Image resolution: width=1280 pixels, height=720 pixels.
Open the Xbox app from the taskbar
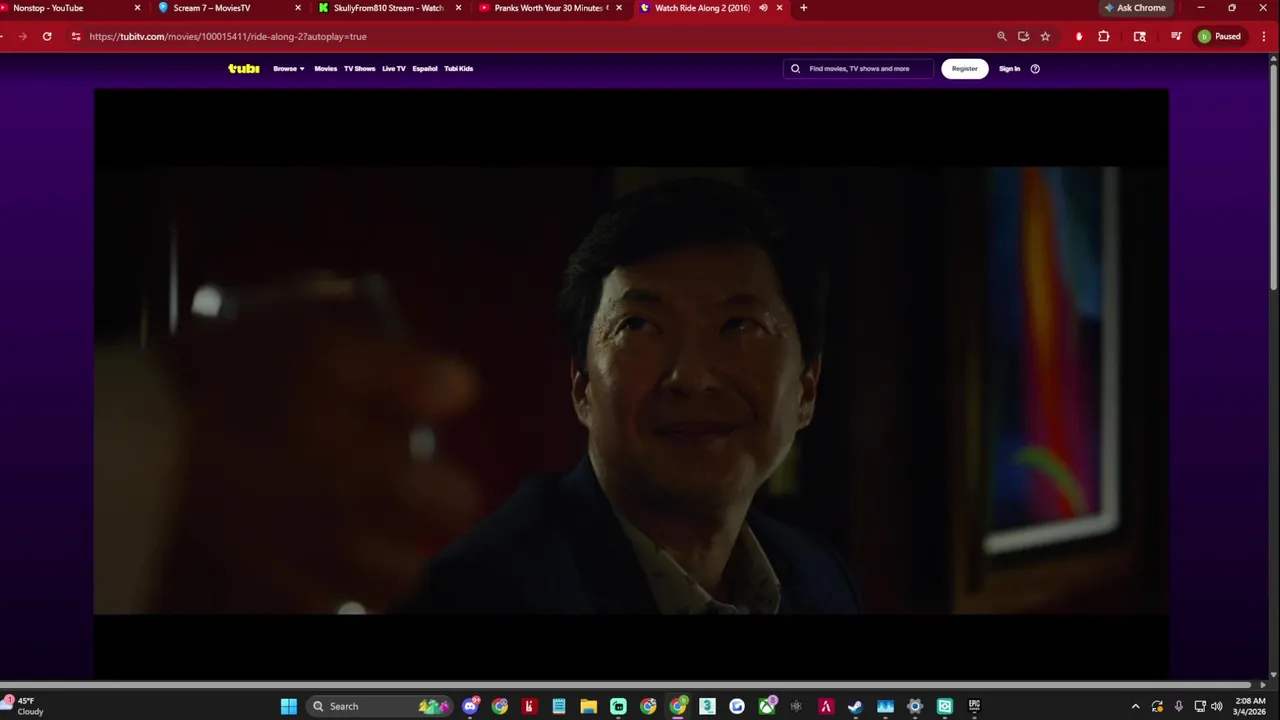point(767,706)
